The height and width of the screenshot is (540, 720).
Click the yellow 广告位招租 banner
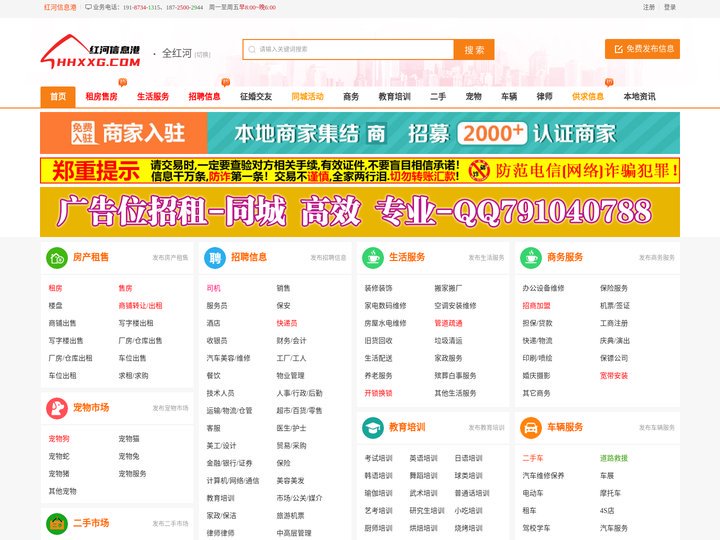pyautogui.click(x=360, y=212)
